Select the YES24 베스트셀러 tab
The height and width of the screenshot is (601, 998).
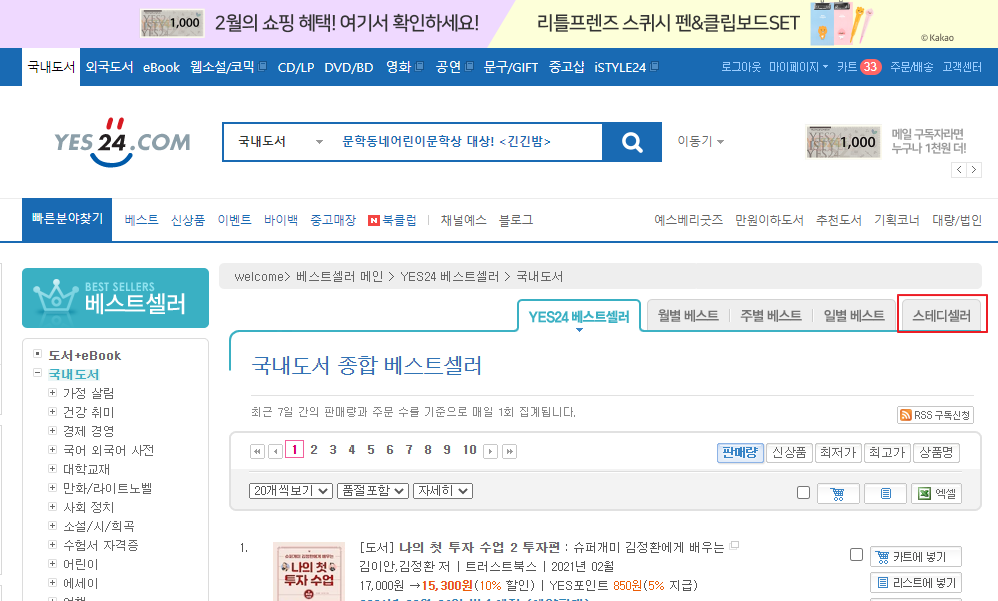click(x=579, y=316)
